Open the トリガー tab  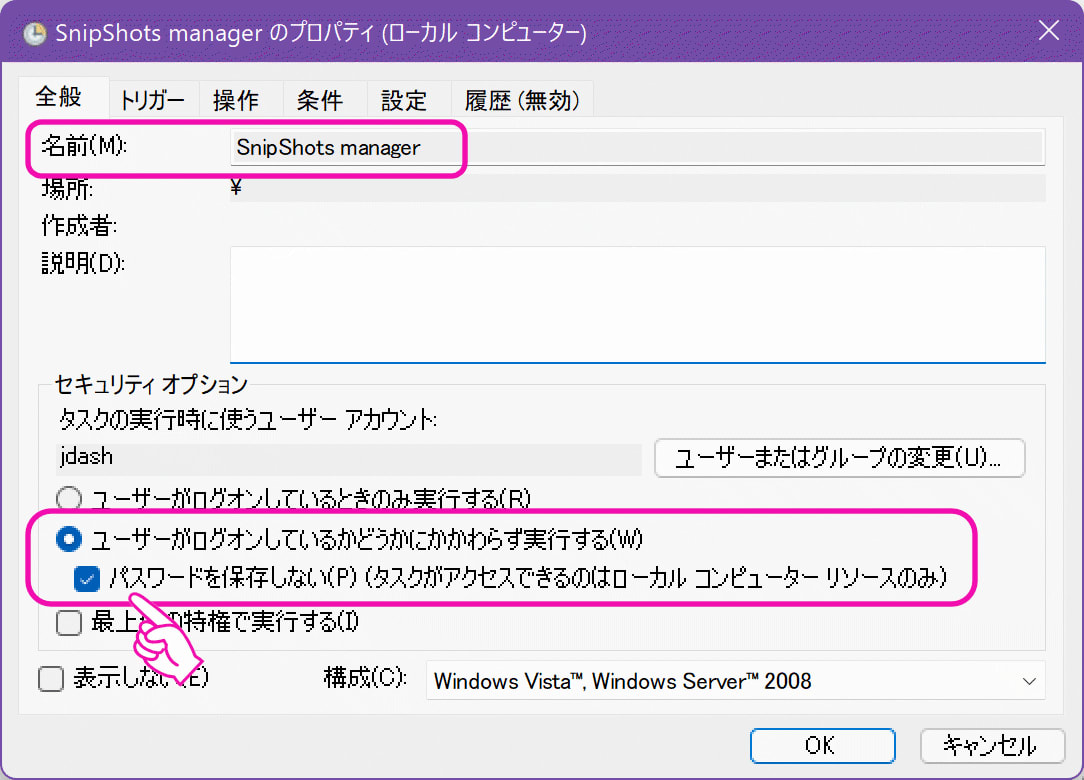click(153, 100)
